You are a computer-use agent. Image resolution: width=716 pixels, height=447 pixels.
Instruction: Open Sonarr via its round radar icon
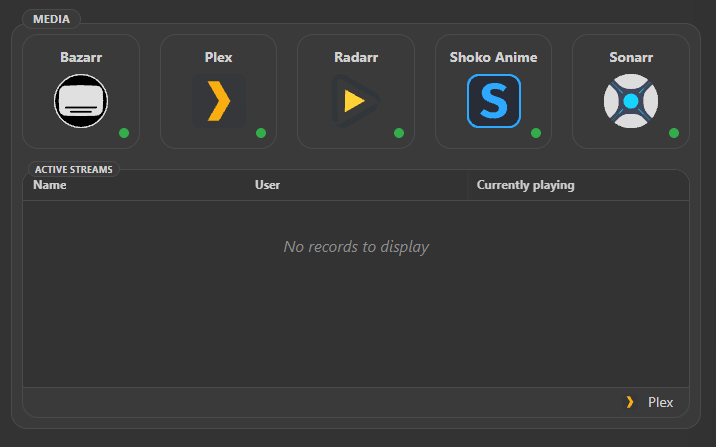(631, 101)
